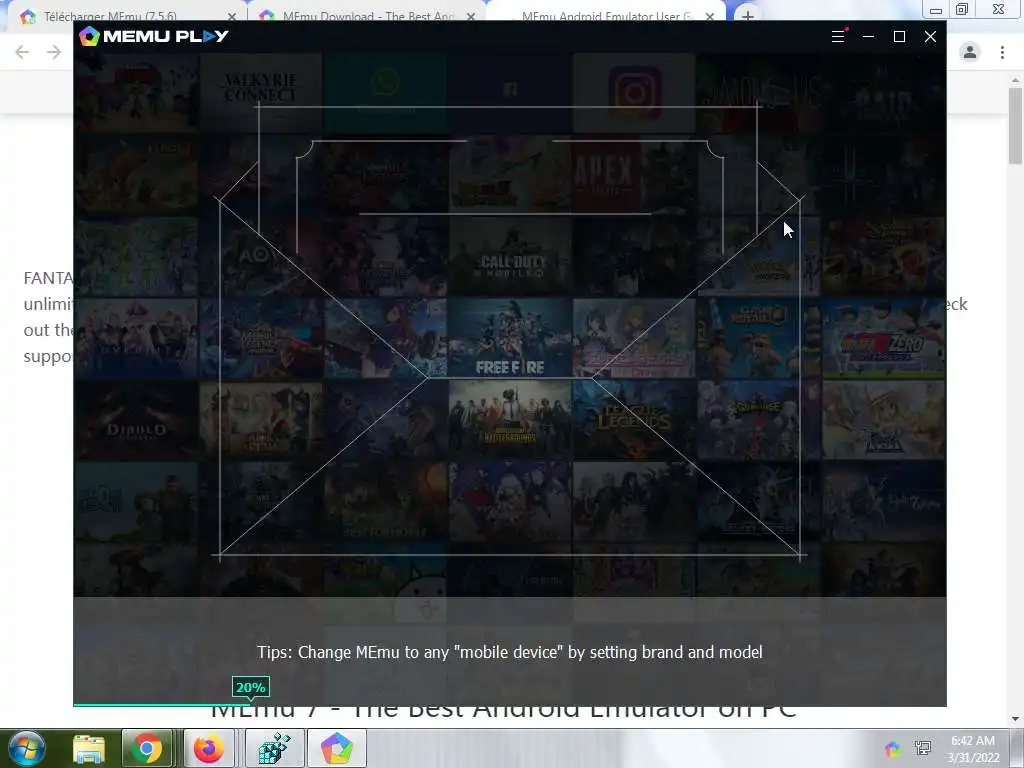This screenshot has width=1024, height=768.
Task: Maximize the MEmu Play window
Action: point(899,37)
